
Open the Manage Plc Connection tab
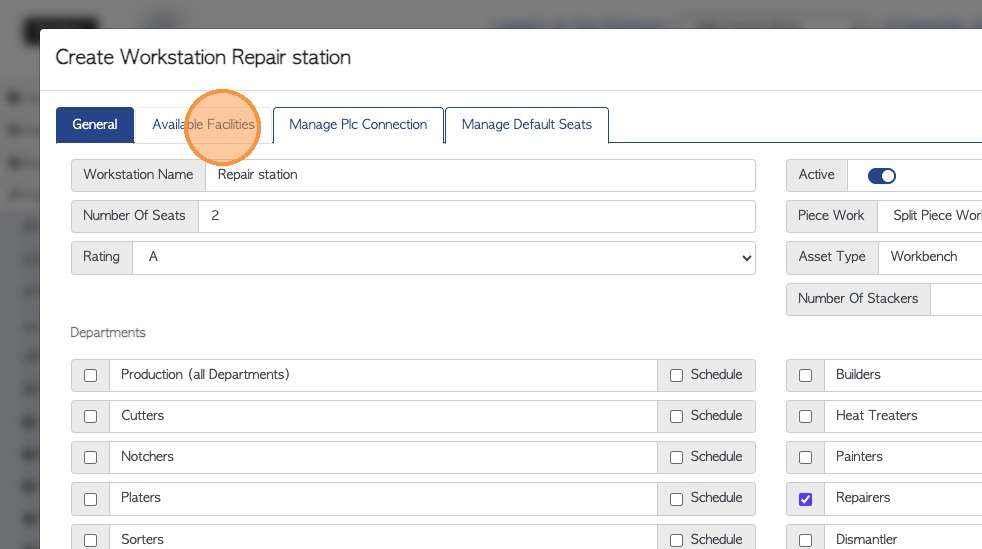pyautogui.click(x=358, y=125)
